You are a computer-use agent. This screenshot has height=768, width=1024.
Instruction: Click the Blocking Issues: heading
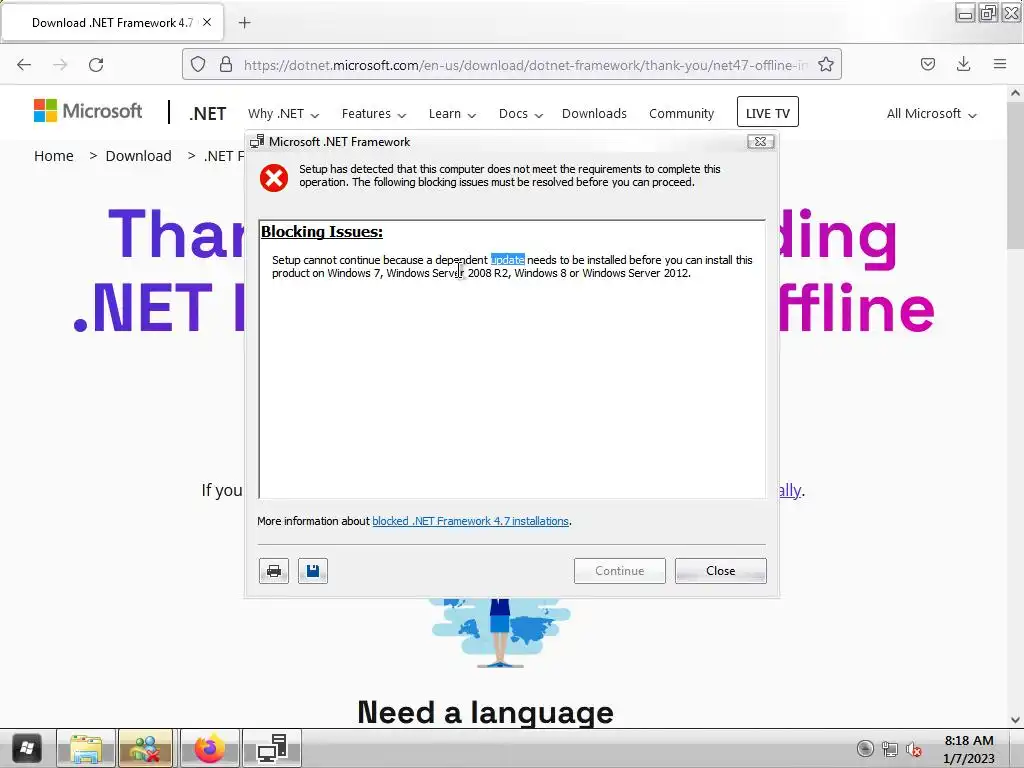click(321, 232)
